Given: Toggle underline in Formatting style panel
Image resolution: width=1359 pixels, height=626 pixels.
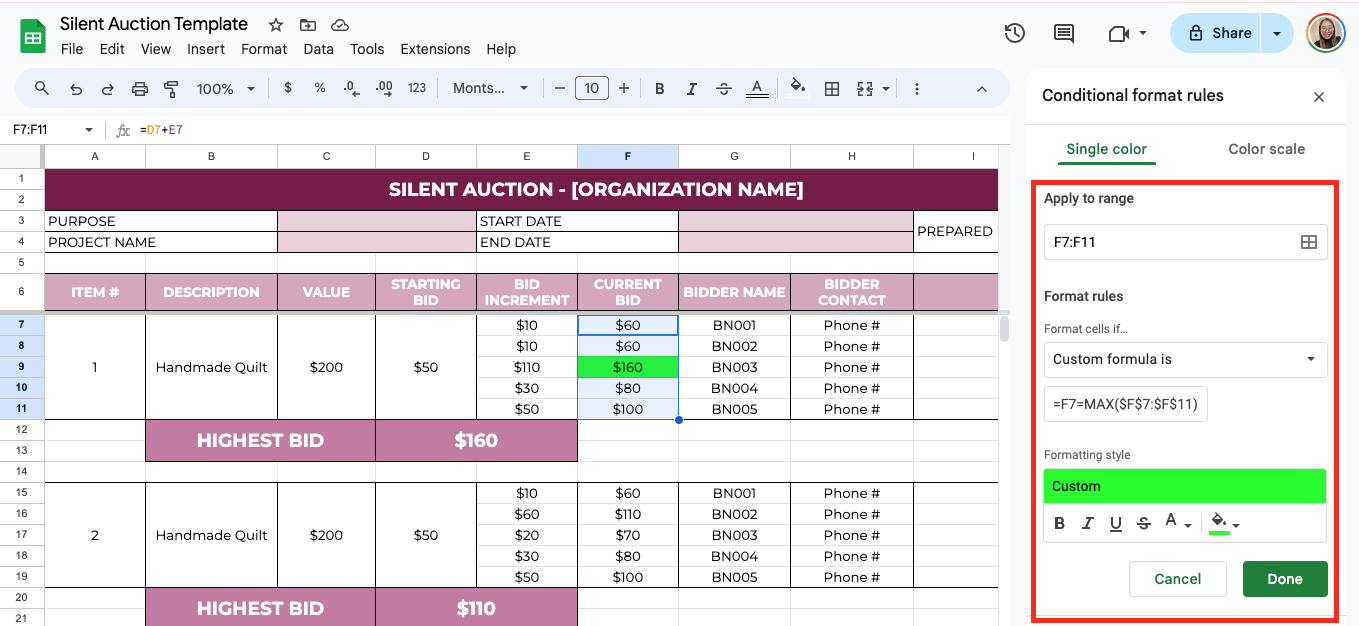Looking at the screenshot, I should coord(1116,523).
